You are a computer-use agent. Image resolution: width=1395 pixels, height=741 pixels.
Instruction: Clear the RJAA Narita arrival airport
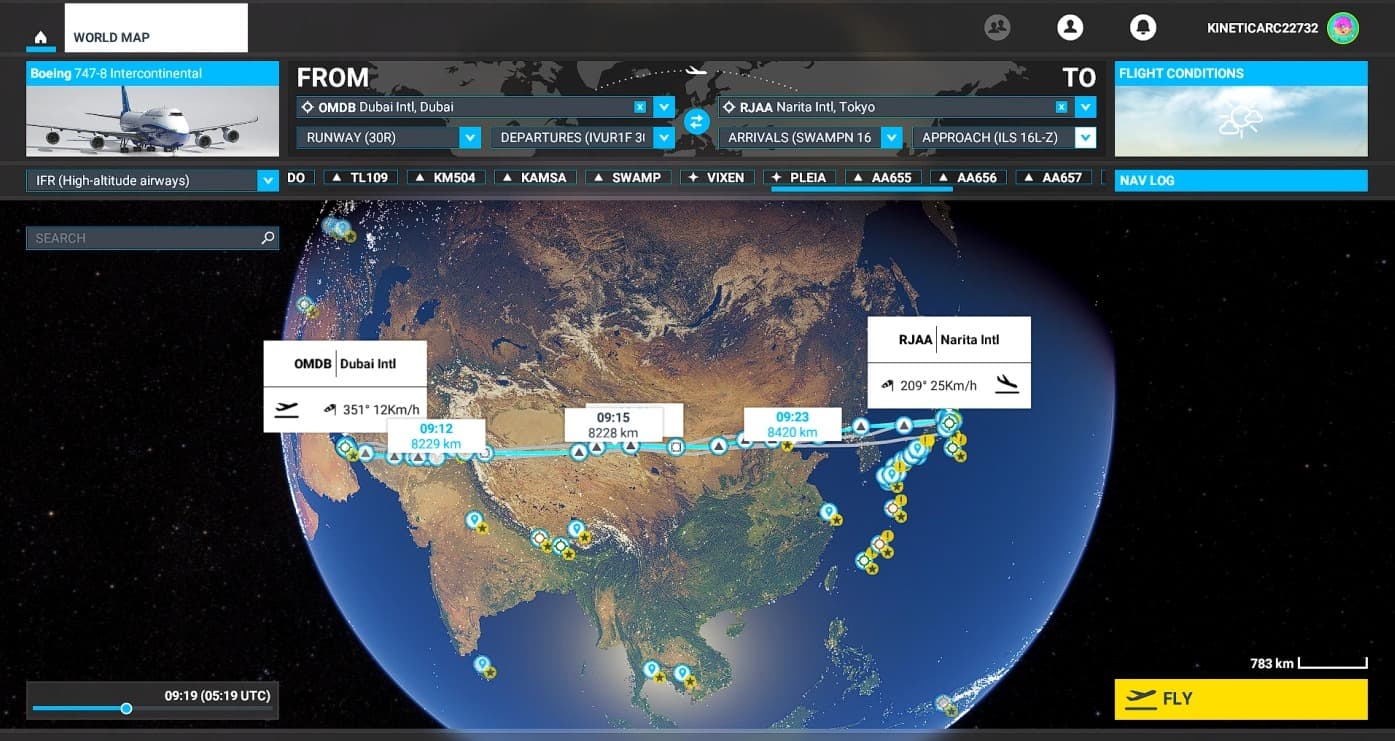1061,107
